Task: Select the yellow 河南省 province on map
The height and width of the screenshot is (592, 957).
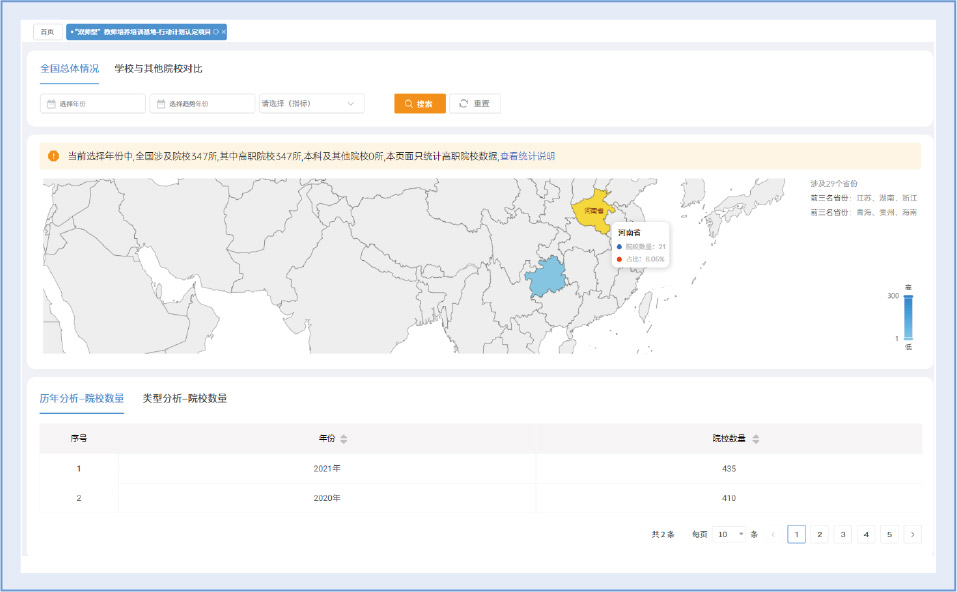Action: point(592,207)
